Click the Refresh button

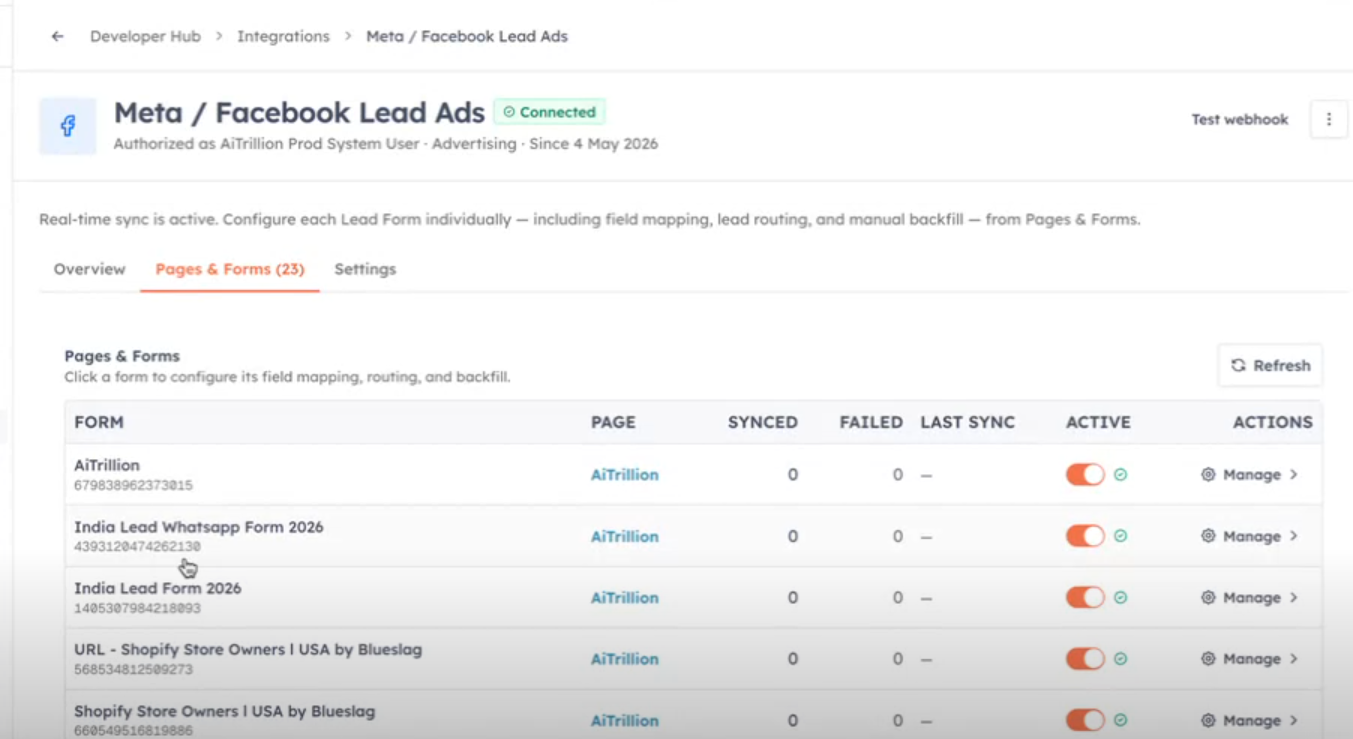pyautogui.click(x=1270, y=366)
